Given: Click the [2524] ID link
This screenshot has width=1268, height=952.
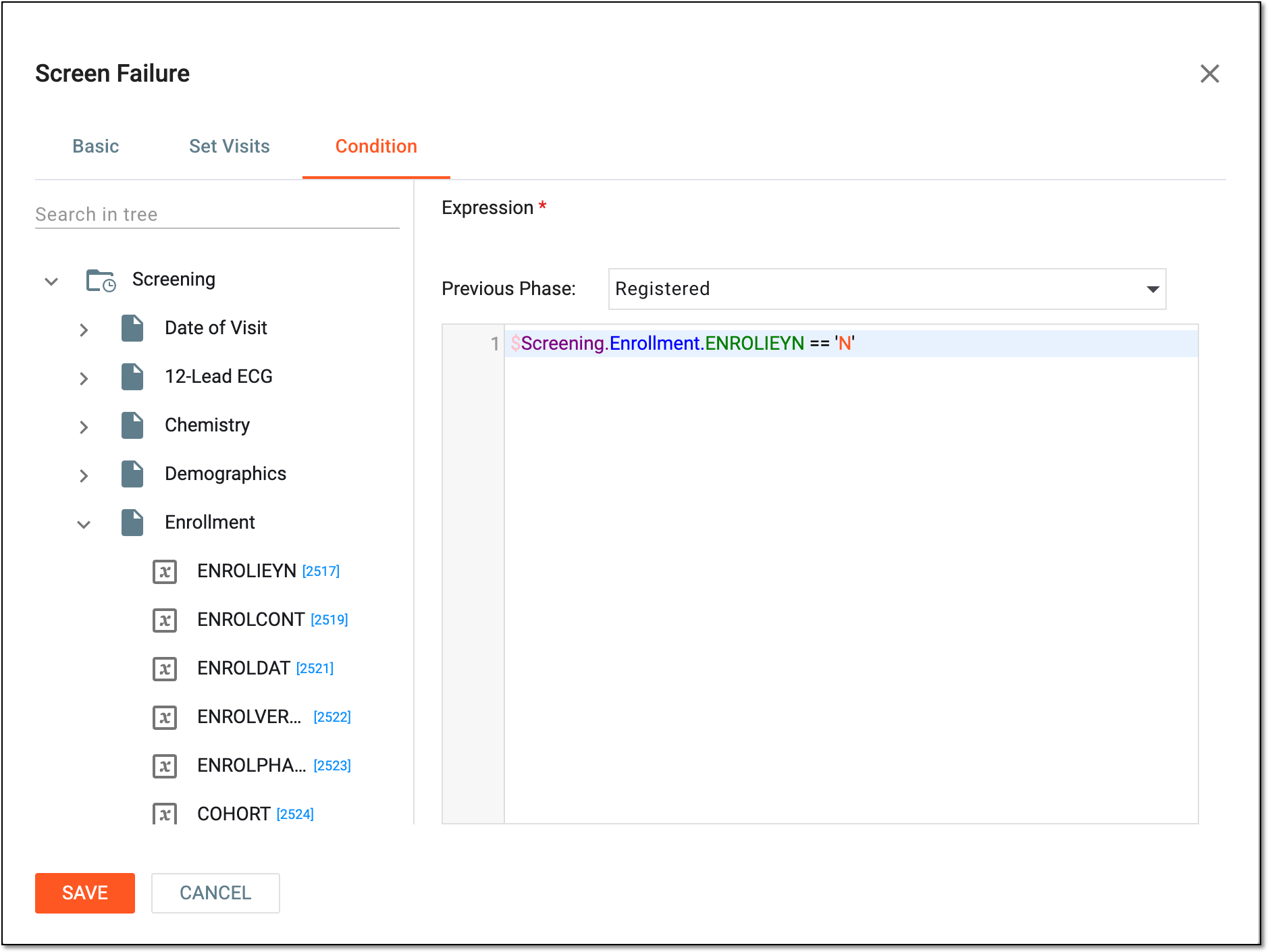Looking at the screenshot, I should click(295, 815).
